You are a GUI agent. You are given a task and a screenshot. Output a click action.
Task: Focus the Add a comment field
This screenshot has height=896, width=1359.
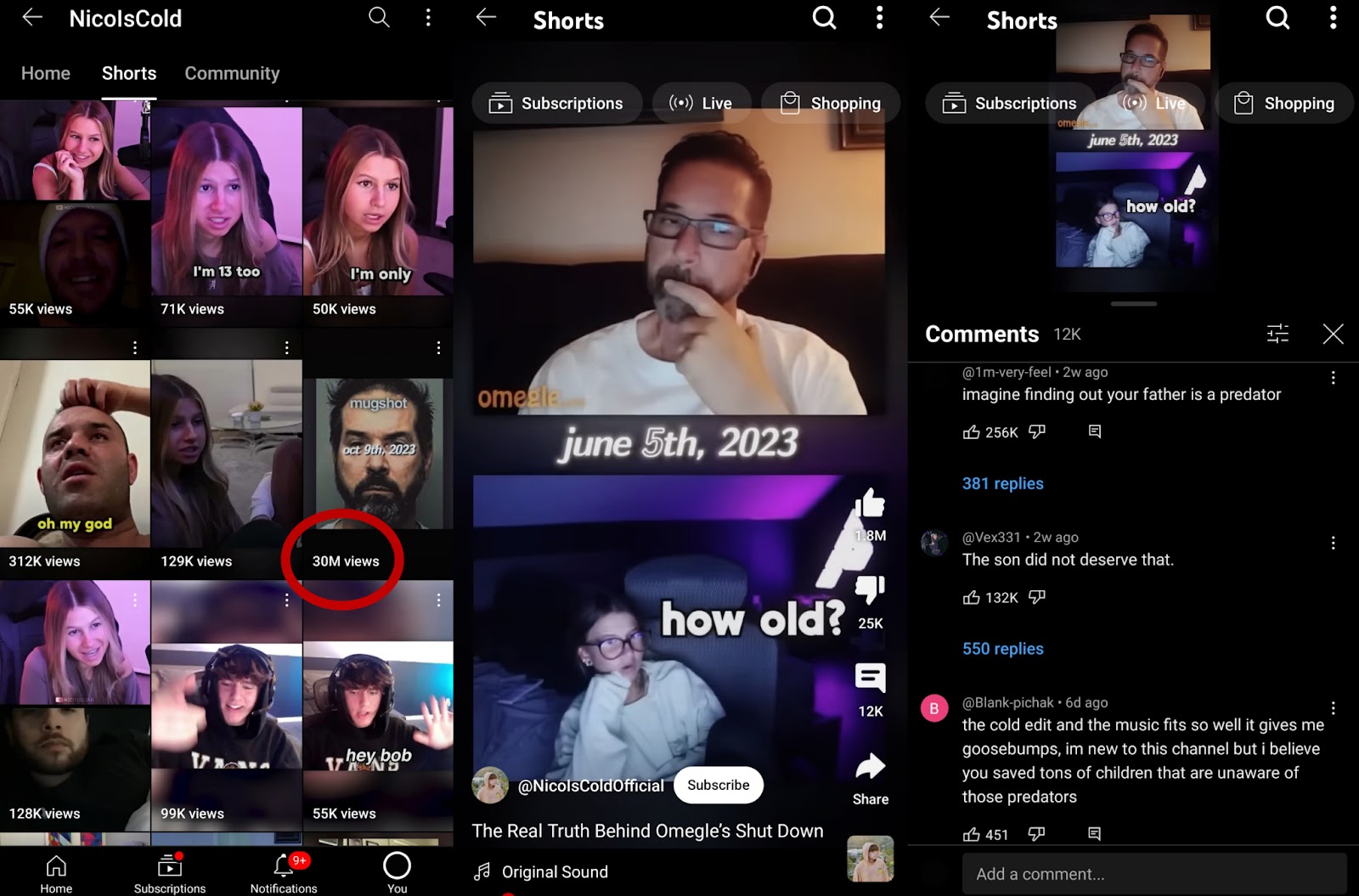point(1154,874)
